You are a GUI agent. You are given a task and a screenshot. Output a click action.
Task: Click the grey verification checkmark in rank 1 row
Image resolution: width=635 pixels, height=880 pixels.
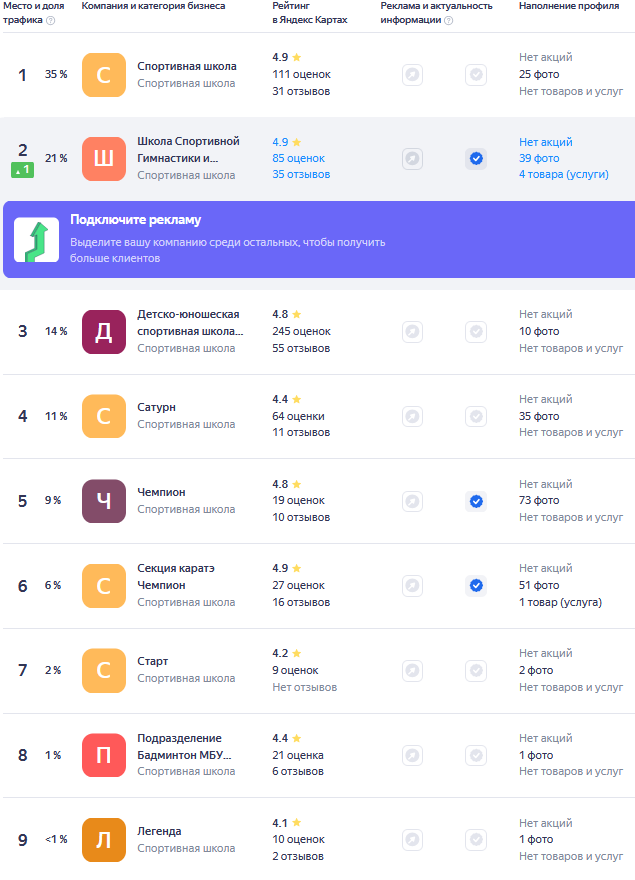(x=476, y=75)
